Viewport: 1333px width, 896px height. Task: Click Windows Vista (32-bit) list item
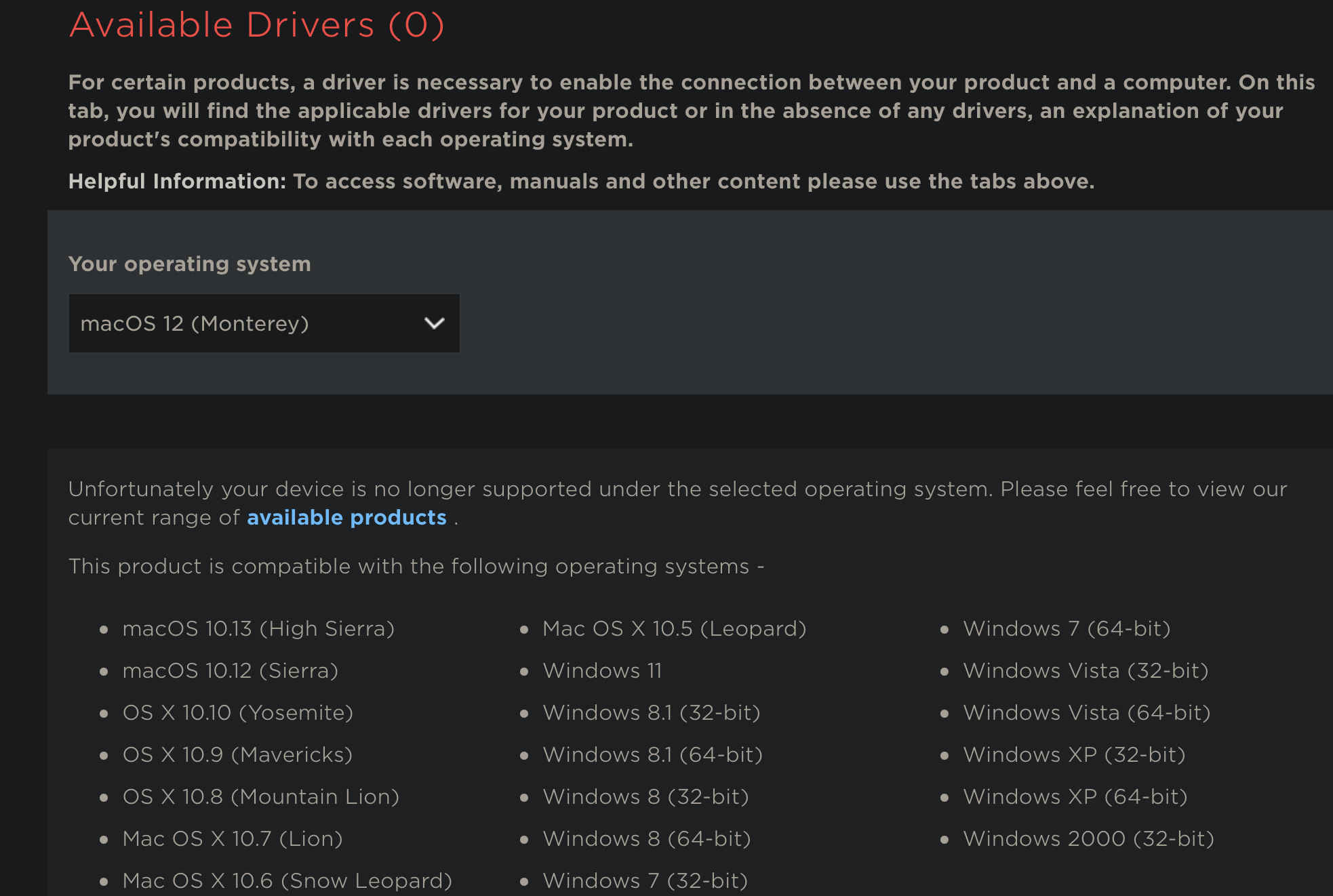(x=1086, y=671)
